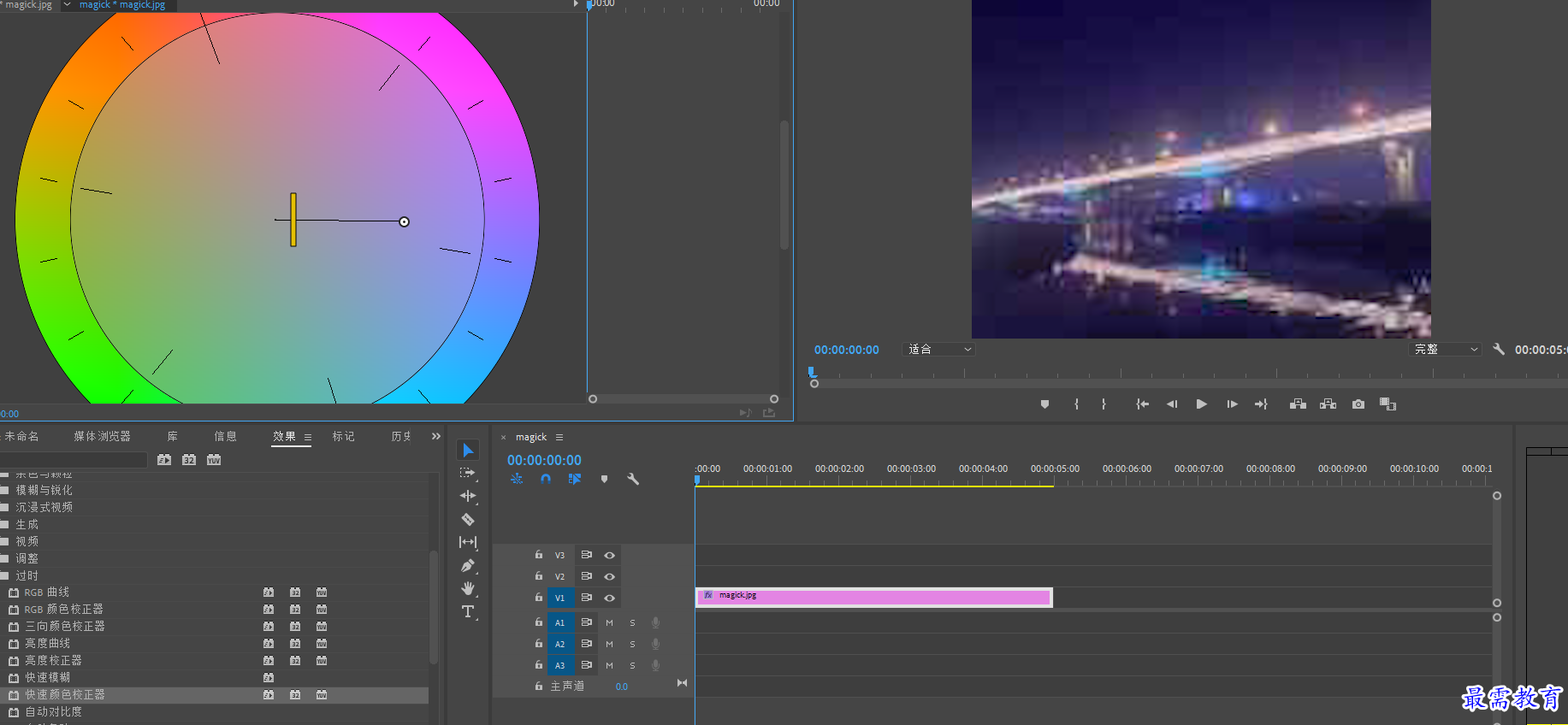The image size is (1568, 725).
Task: Play the program monitor preview
Action: pos(1202,404)
